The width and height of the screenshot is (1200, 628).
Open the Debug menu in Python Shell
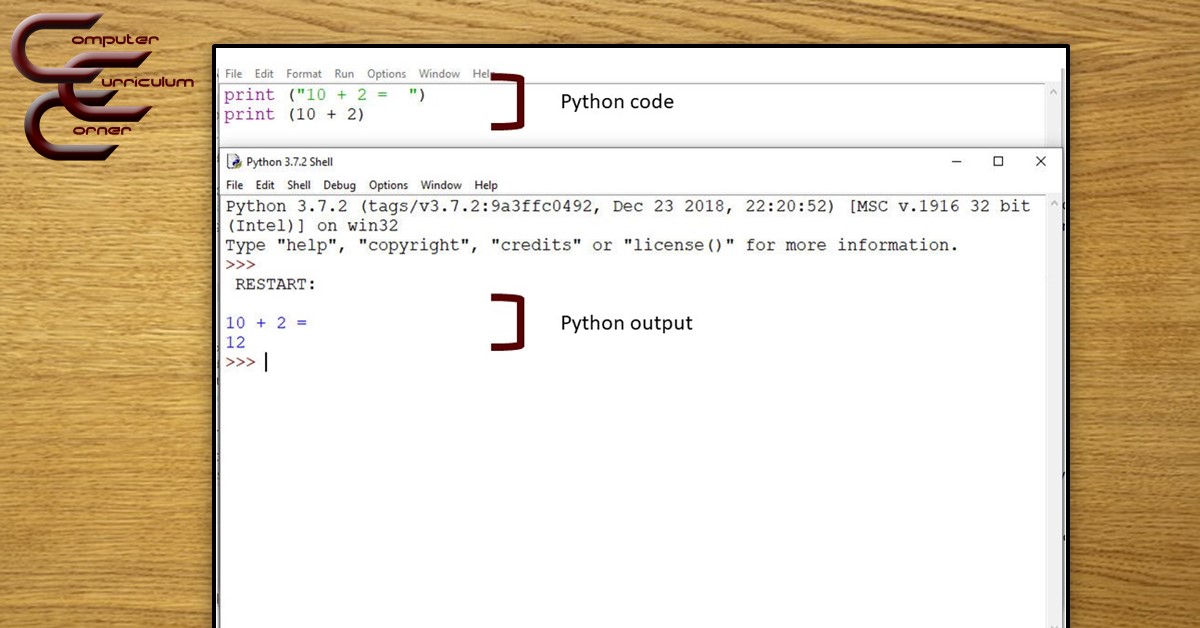coord(339,185)
